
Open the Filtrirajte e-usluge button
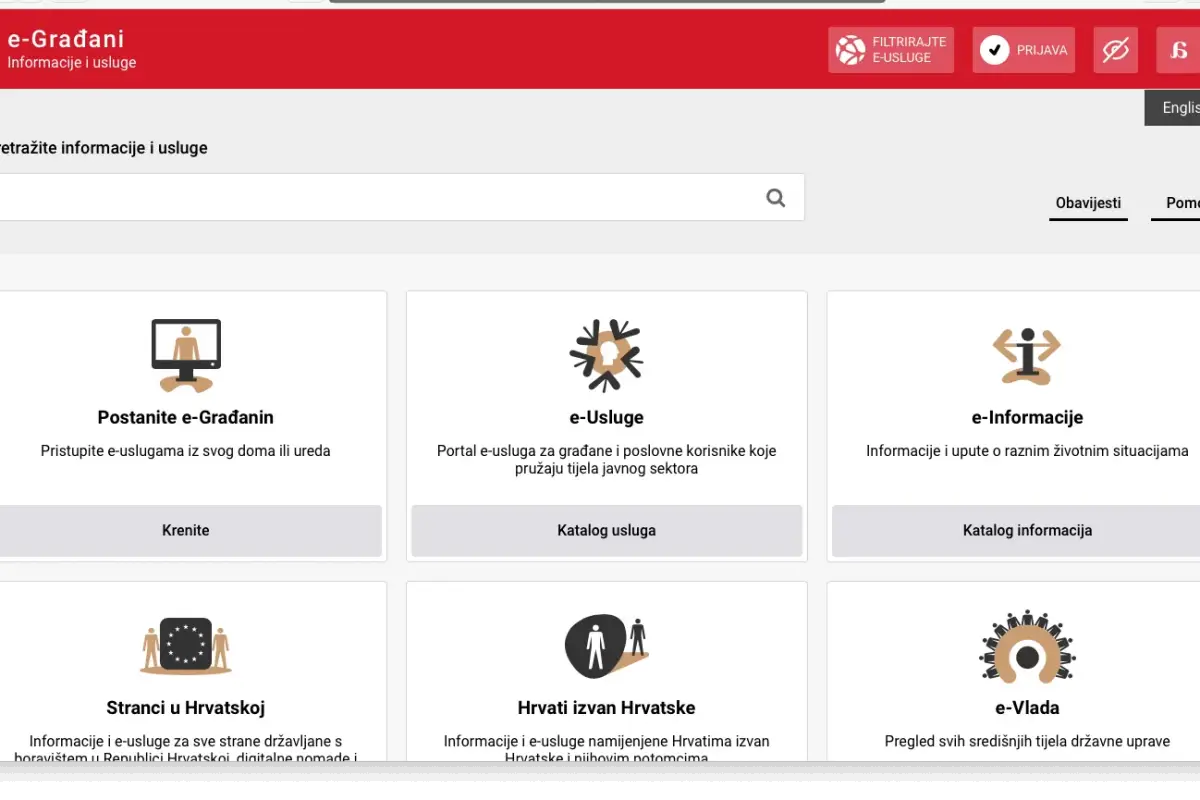point(891,50)
